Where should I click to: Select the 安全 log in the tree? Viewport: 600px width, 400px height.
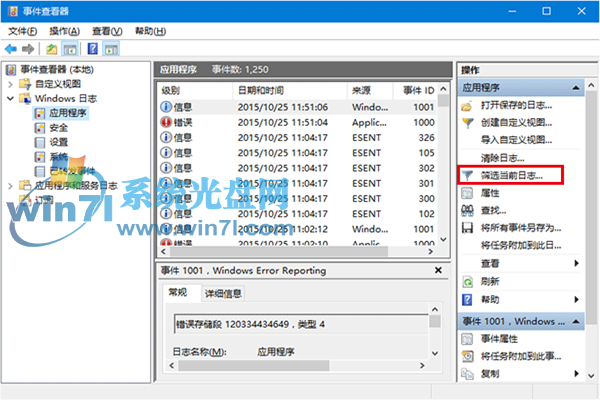59,128
